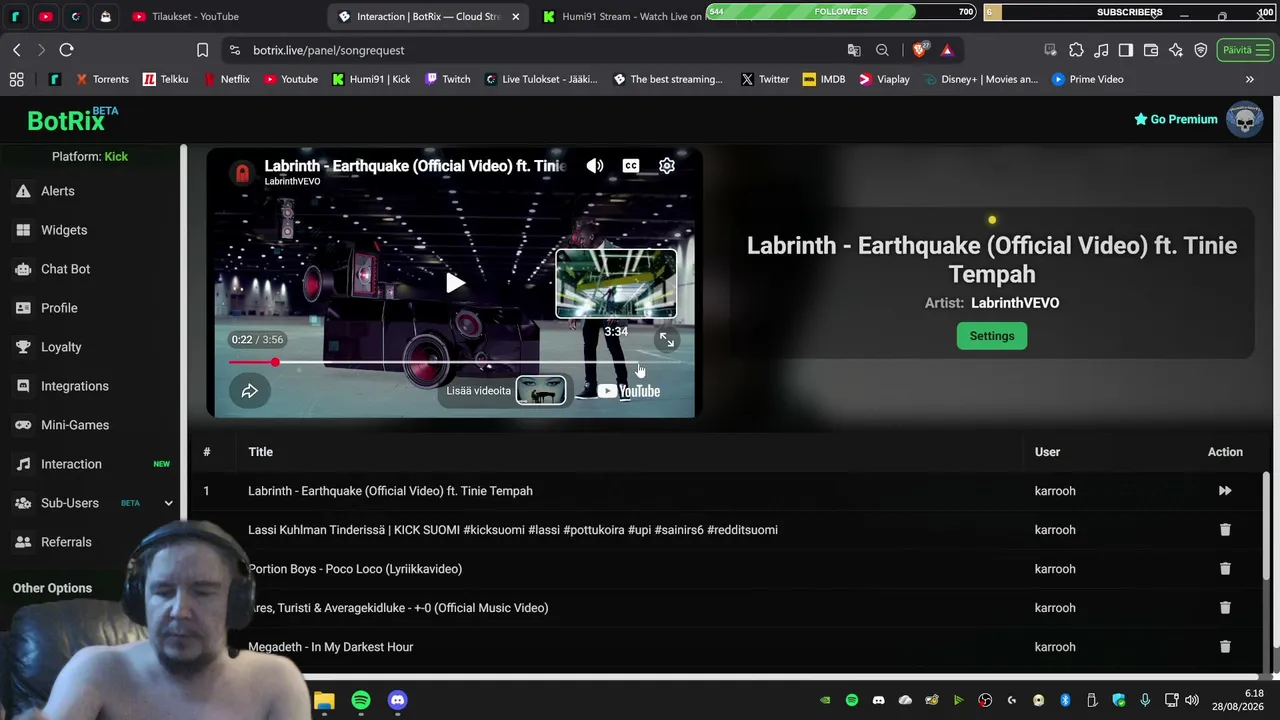Open the volume speaker in the system tray
1280x720 pixels.
pos(1191,700)
